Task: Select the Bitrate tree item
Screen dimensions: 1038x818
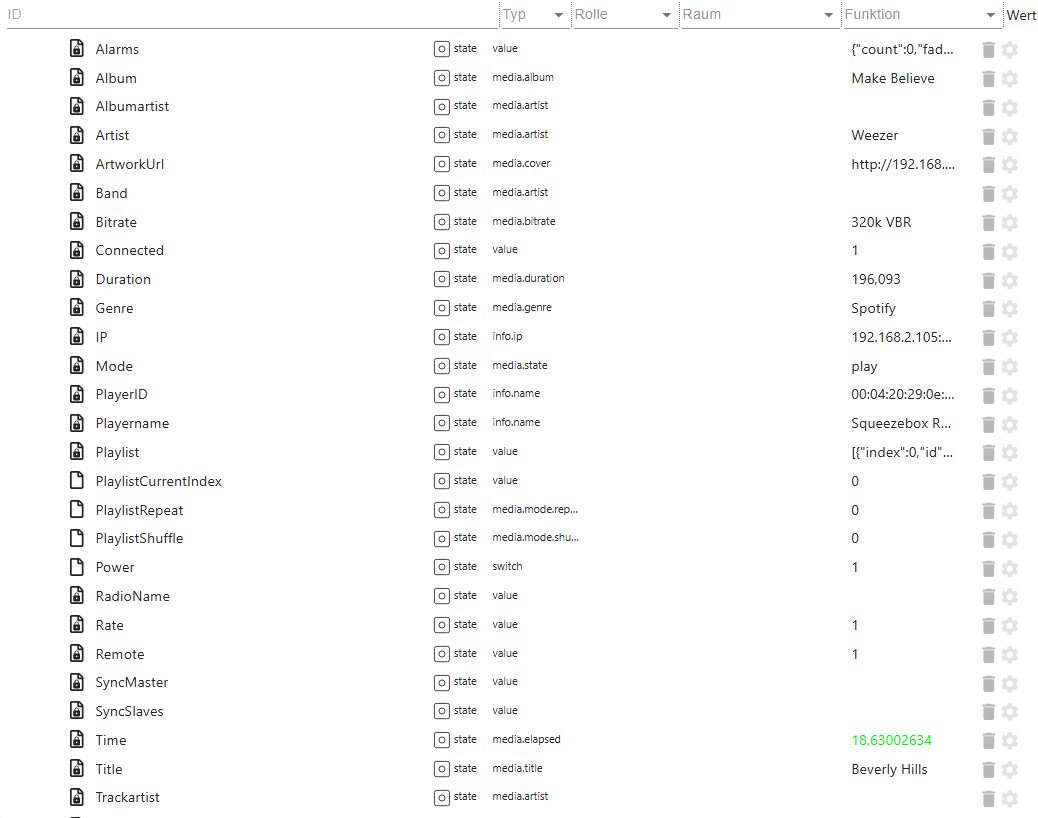Action: click(116, 222)
